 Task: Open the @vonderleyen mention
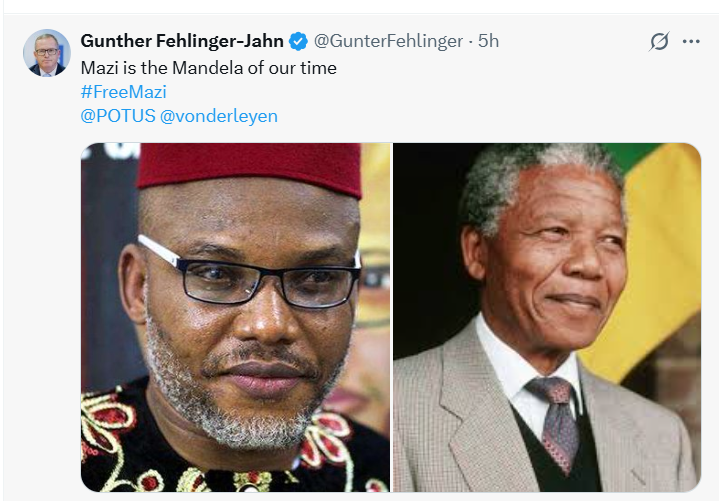(219, 116)
